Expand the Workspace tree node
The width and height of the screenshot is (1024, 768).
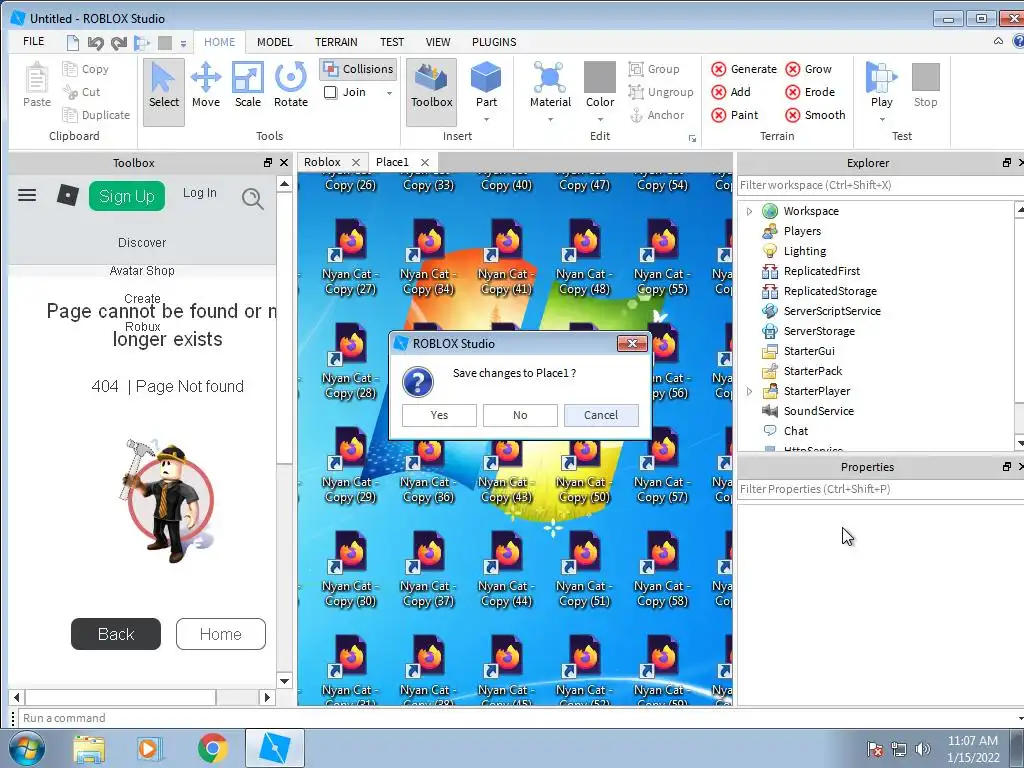749,211
